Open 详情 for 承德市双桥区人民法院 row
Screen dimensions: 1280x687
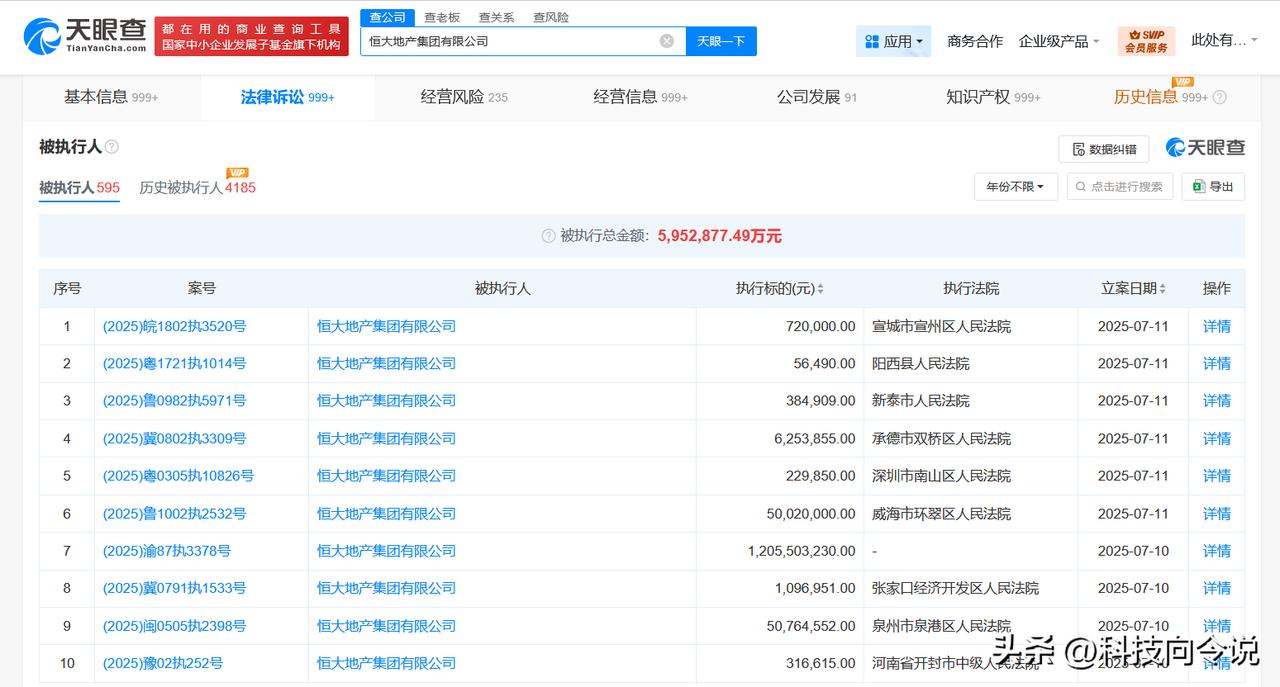pos(1217,438)
